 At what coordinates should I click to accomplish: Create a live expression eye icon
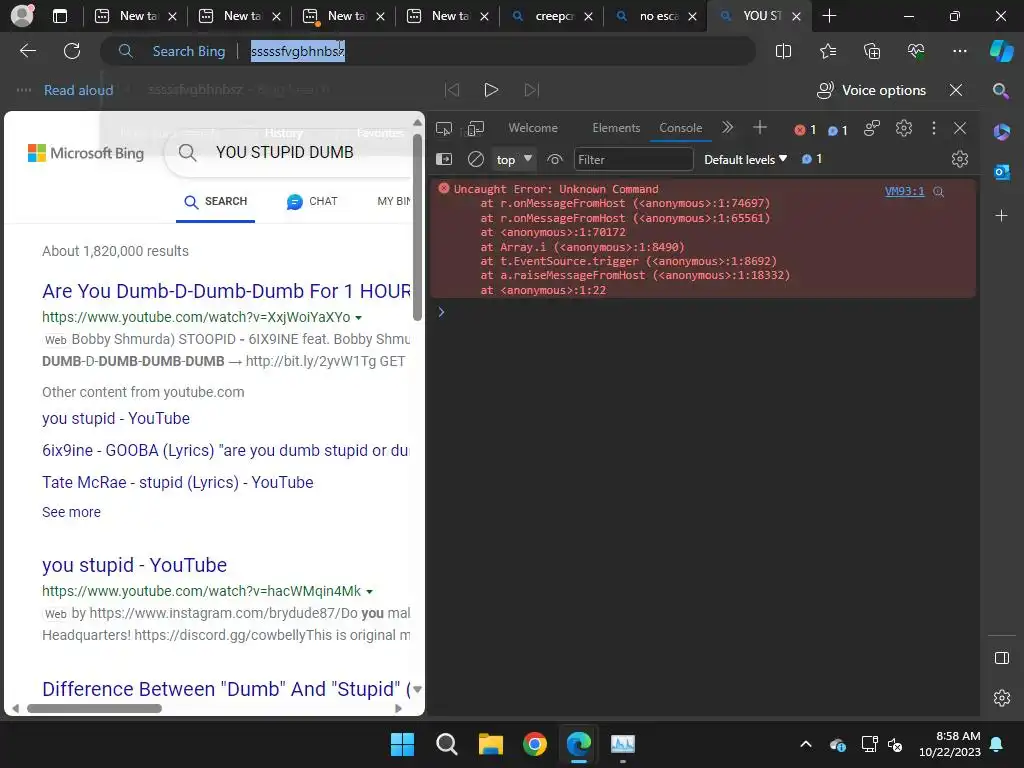pos(554,159)
